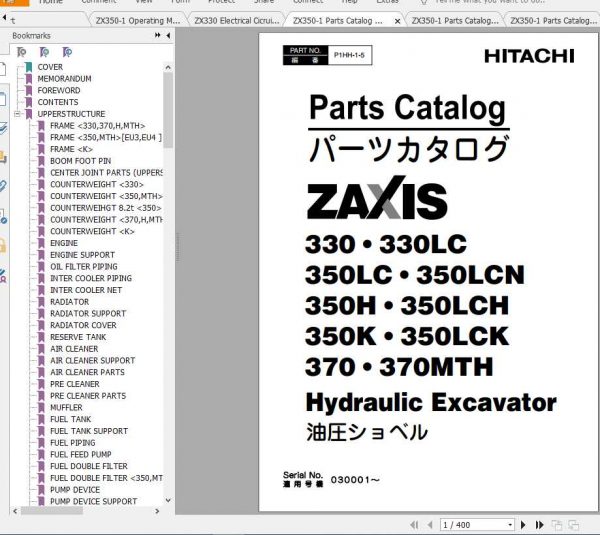Open the FUEL TANK bookmark
This screenshot has width=600, height=535.
[71, 419]
